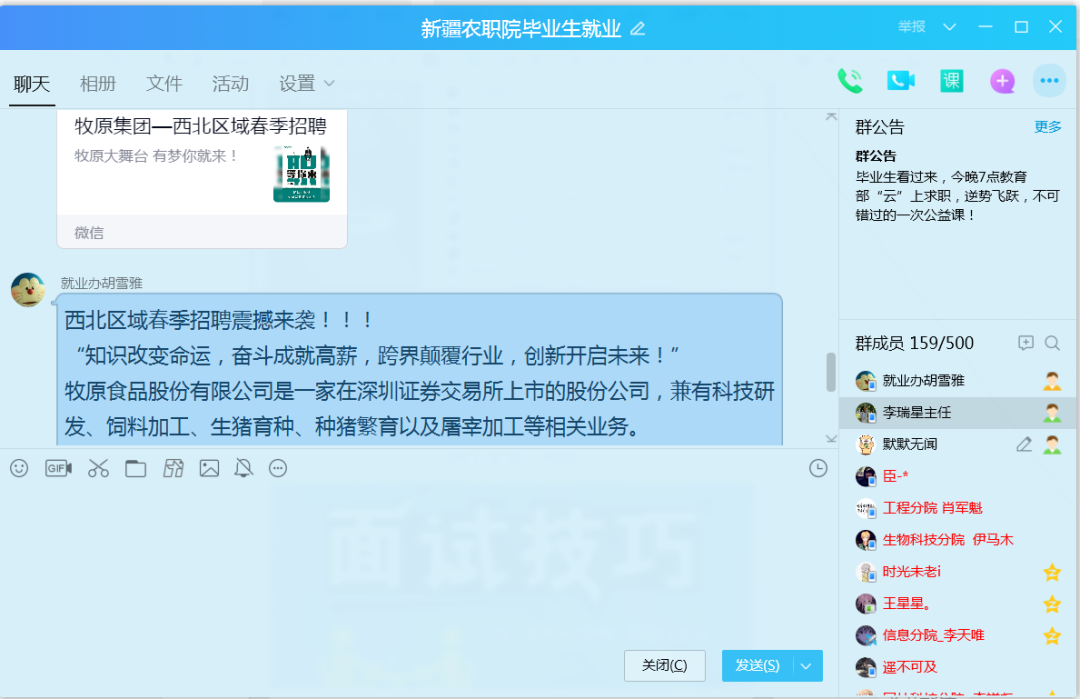Open the emoji picker
The image size is (1080, 699).
(19, 468)
